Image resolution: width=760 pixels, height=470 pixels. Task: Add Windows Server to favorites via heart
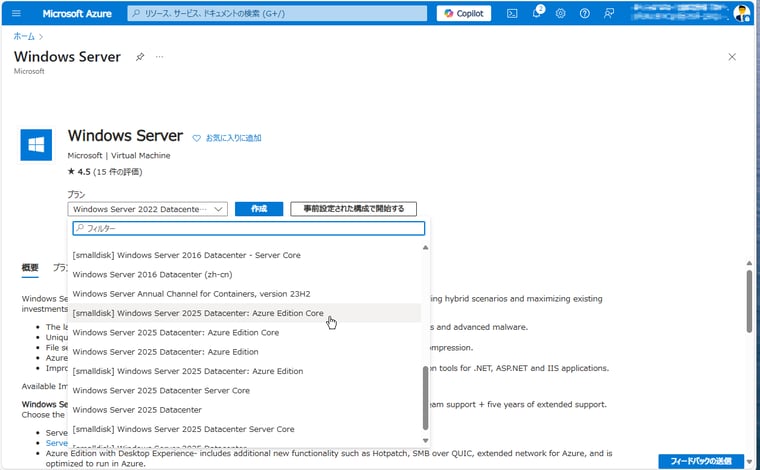pos(196,138)
